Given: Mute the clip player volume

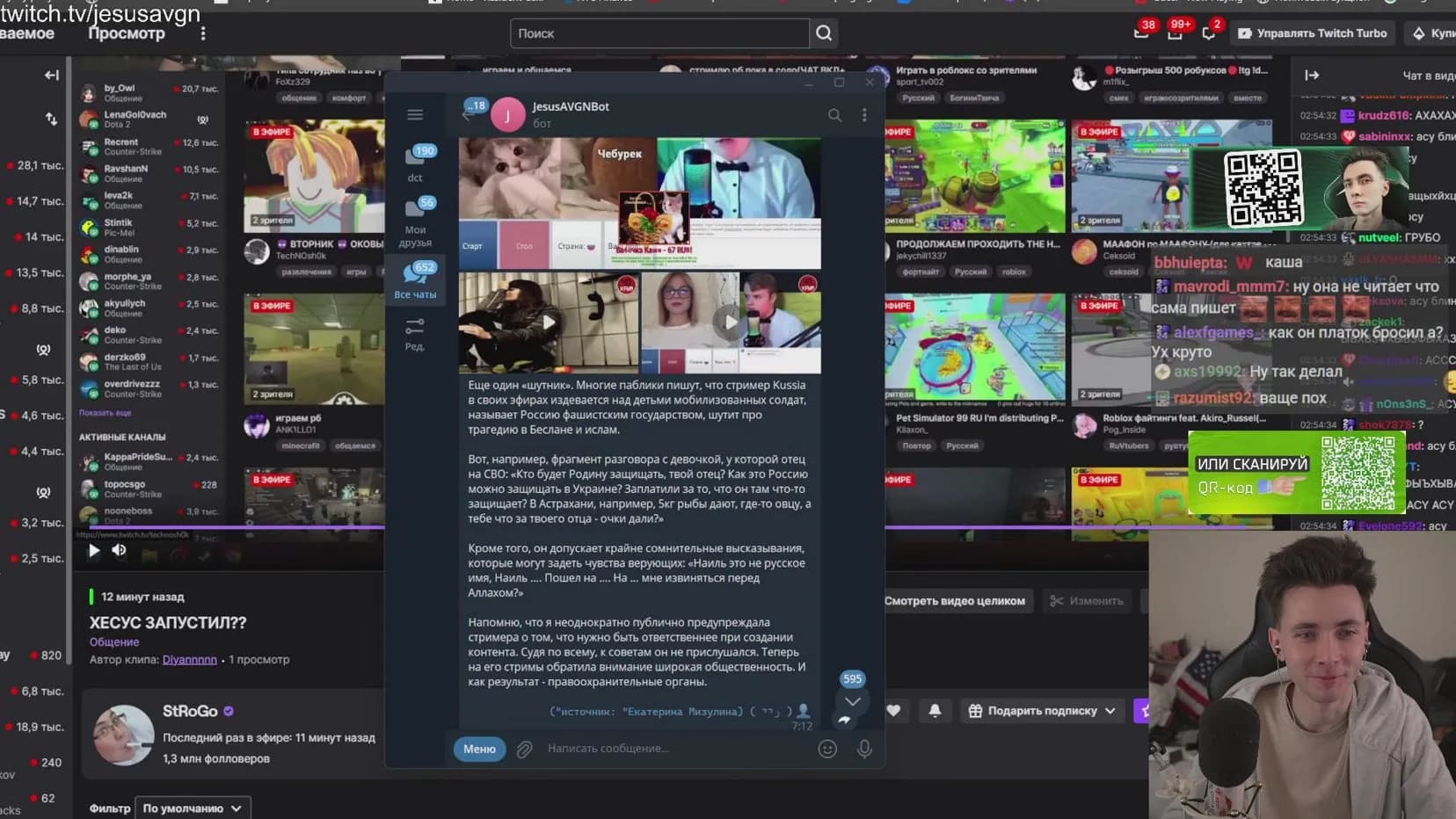Looking at the screenshot, I should pyautogui.click(x=119, y=550).
